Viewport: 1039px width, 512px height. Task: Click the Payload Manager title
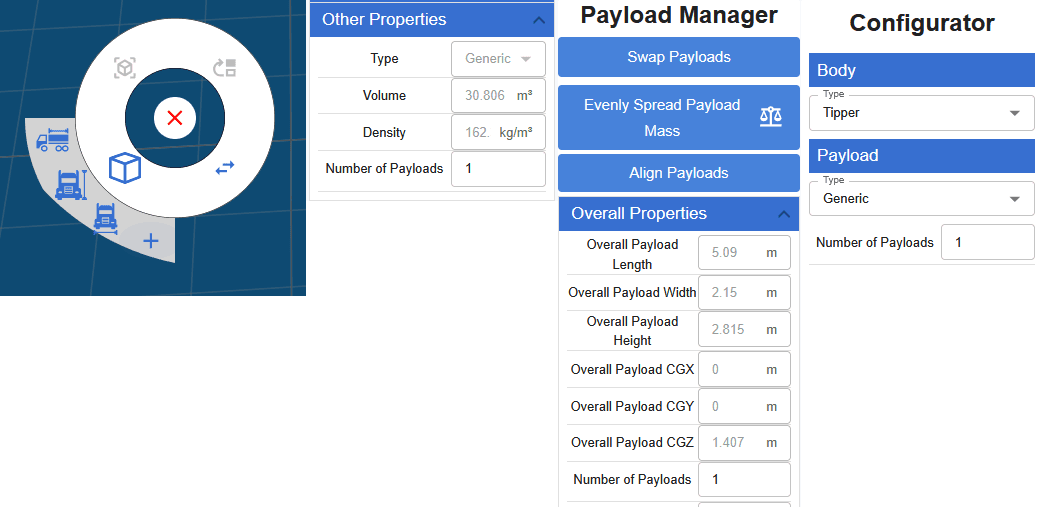click(679, 15)
